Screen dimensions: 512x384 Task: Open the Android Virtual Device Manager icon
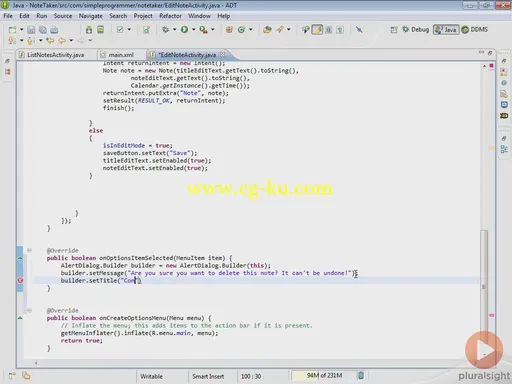[x=100, y=30]
